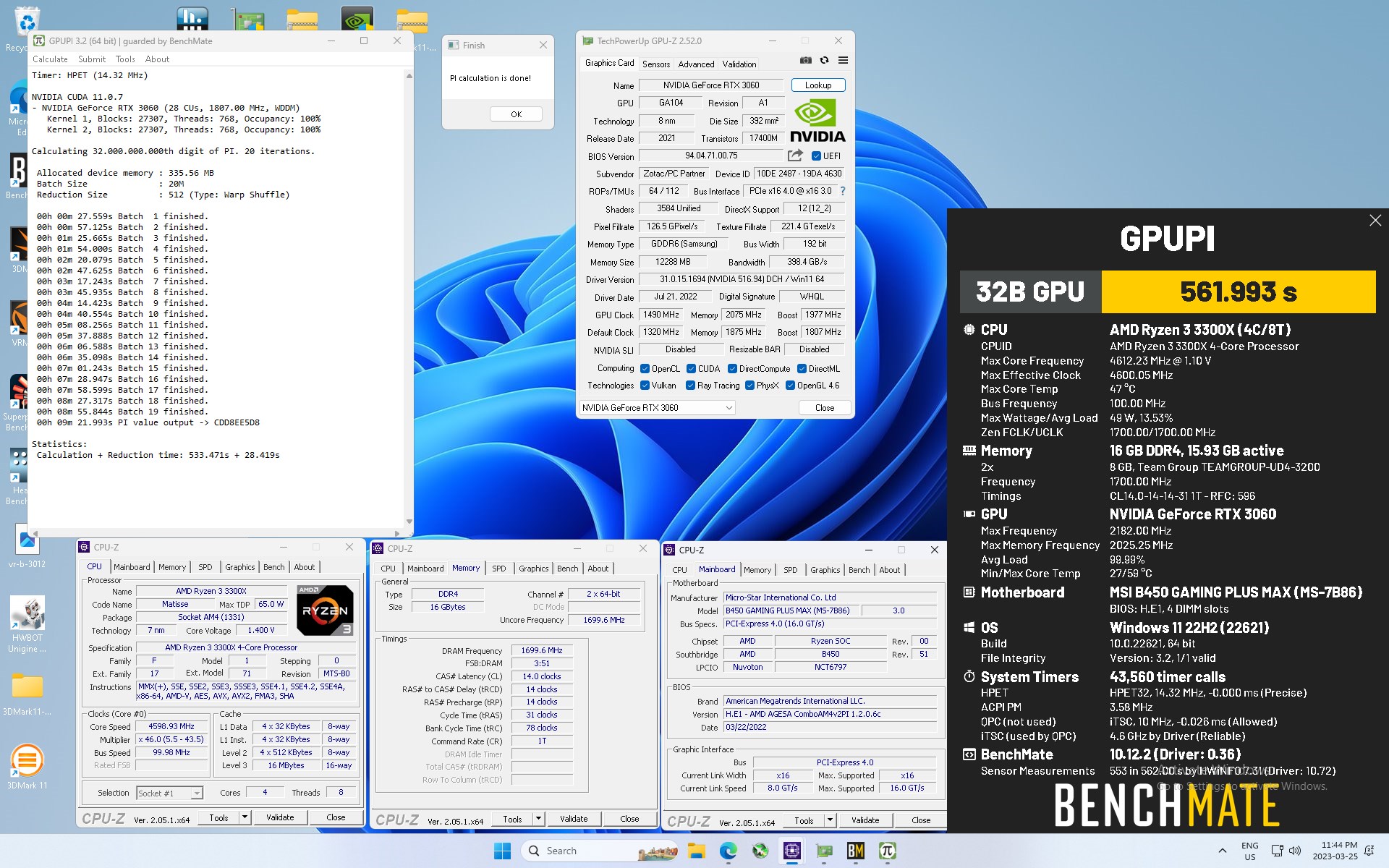The image size is (1389, 868).
Task: Click the GPU-Z screenshot camera icon
Action: [805, 61]
